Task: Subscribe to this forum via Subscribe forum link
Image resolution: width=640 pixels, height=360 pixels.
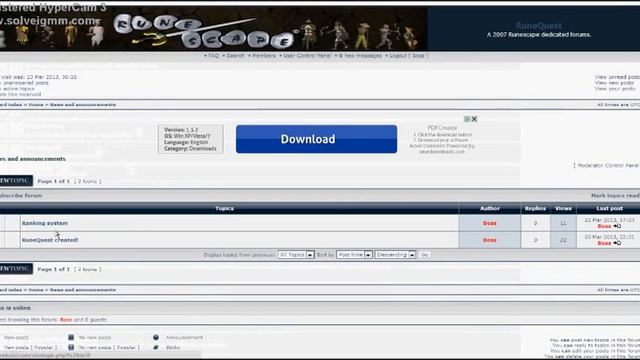Action: click(x=20, y=196)
